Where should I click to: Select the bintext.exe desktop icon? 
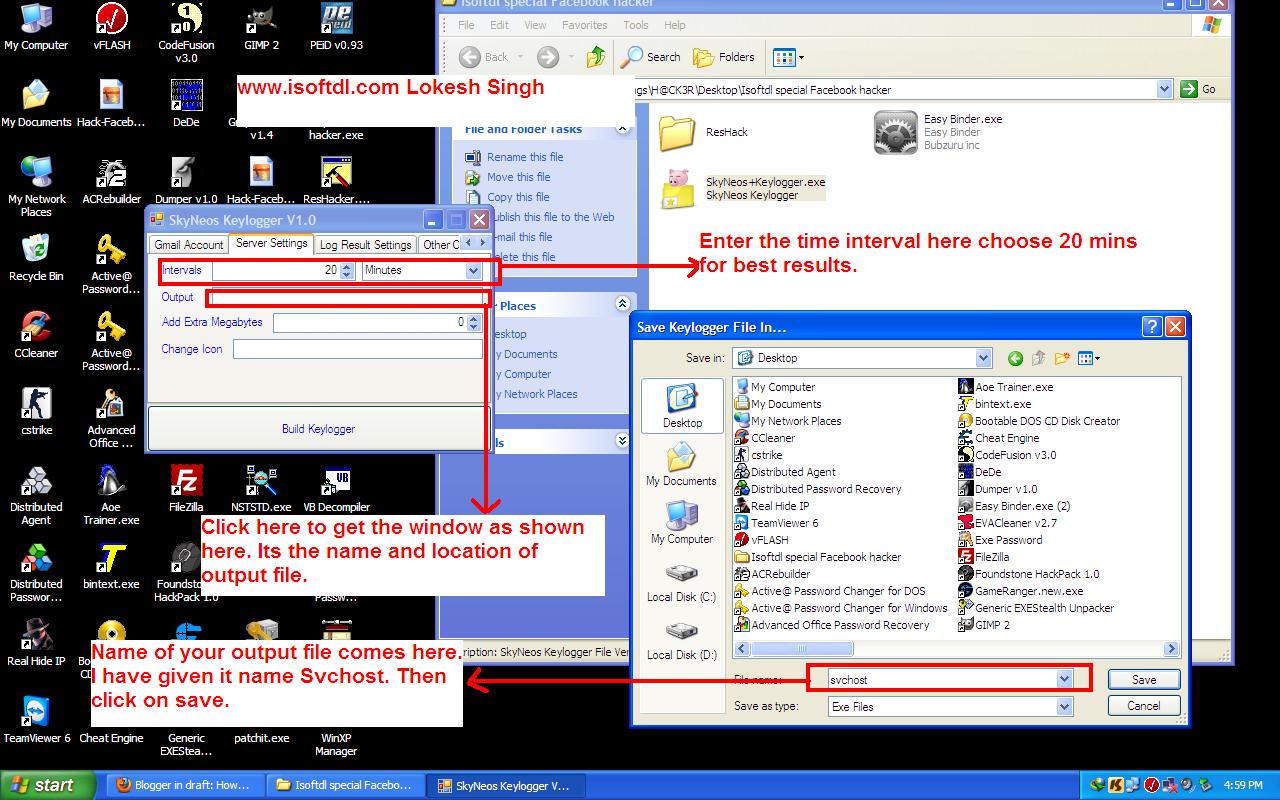point(112,565)
